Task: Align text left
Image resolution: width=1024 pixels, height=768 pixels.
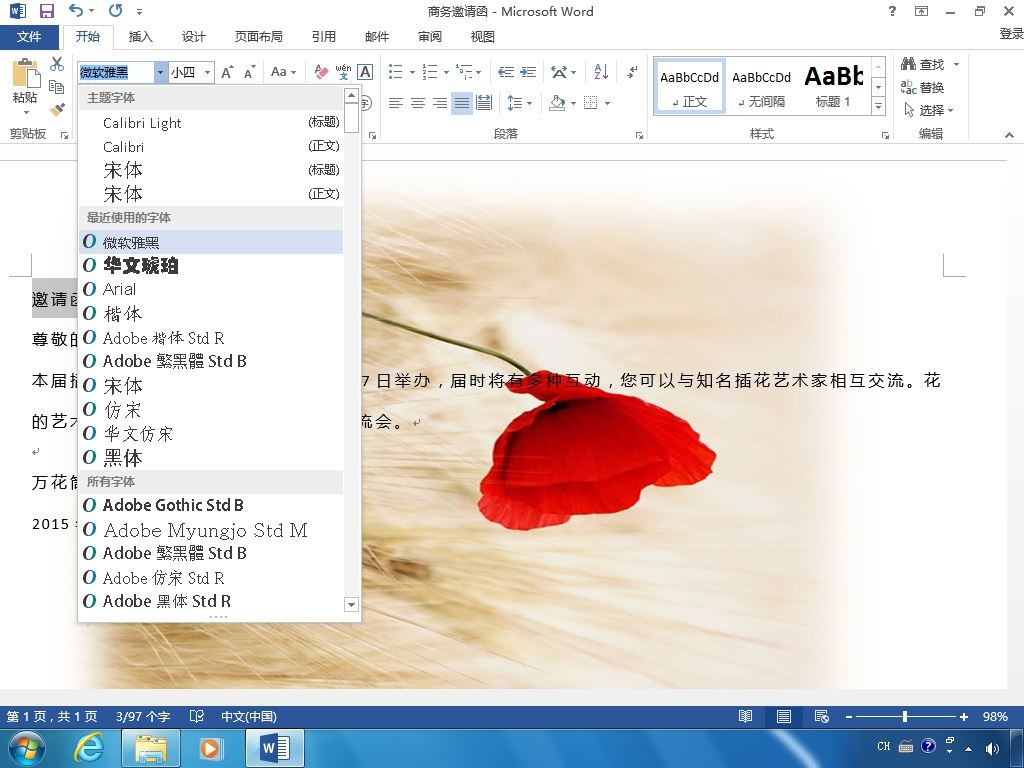Action: 395,103
